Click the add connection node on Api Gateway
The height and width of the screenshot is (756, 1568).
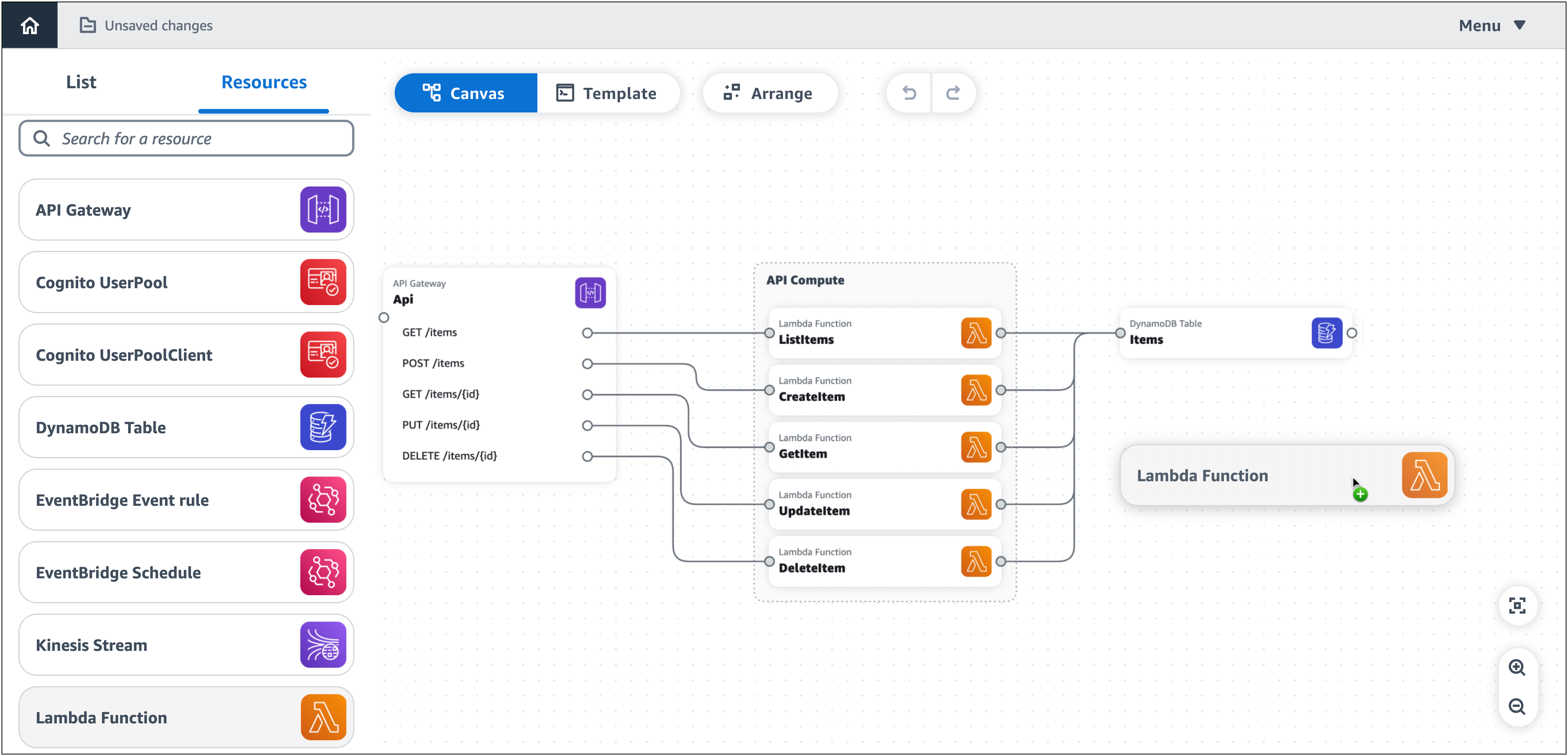tap(383, 317)
